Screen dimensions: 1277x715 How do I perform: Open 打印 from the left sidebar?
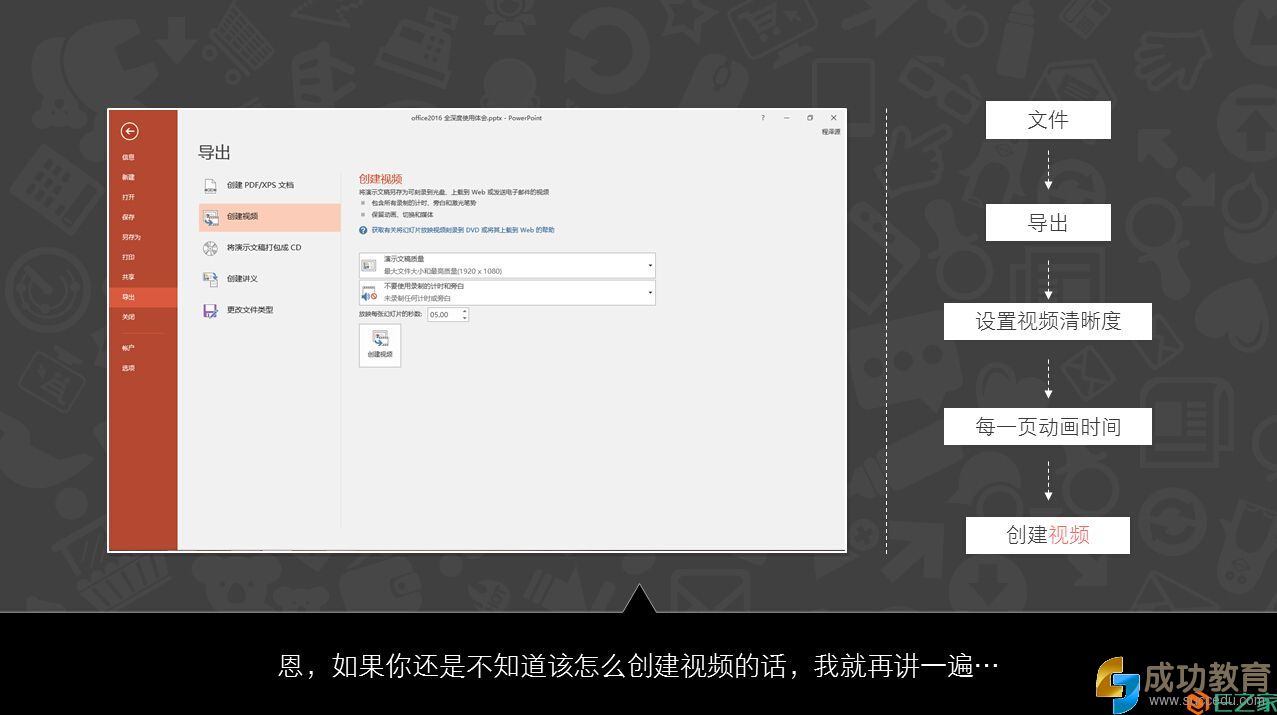[128, 257]
